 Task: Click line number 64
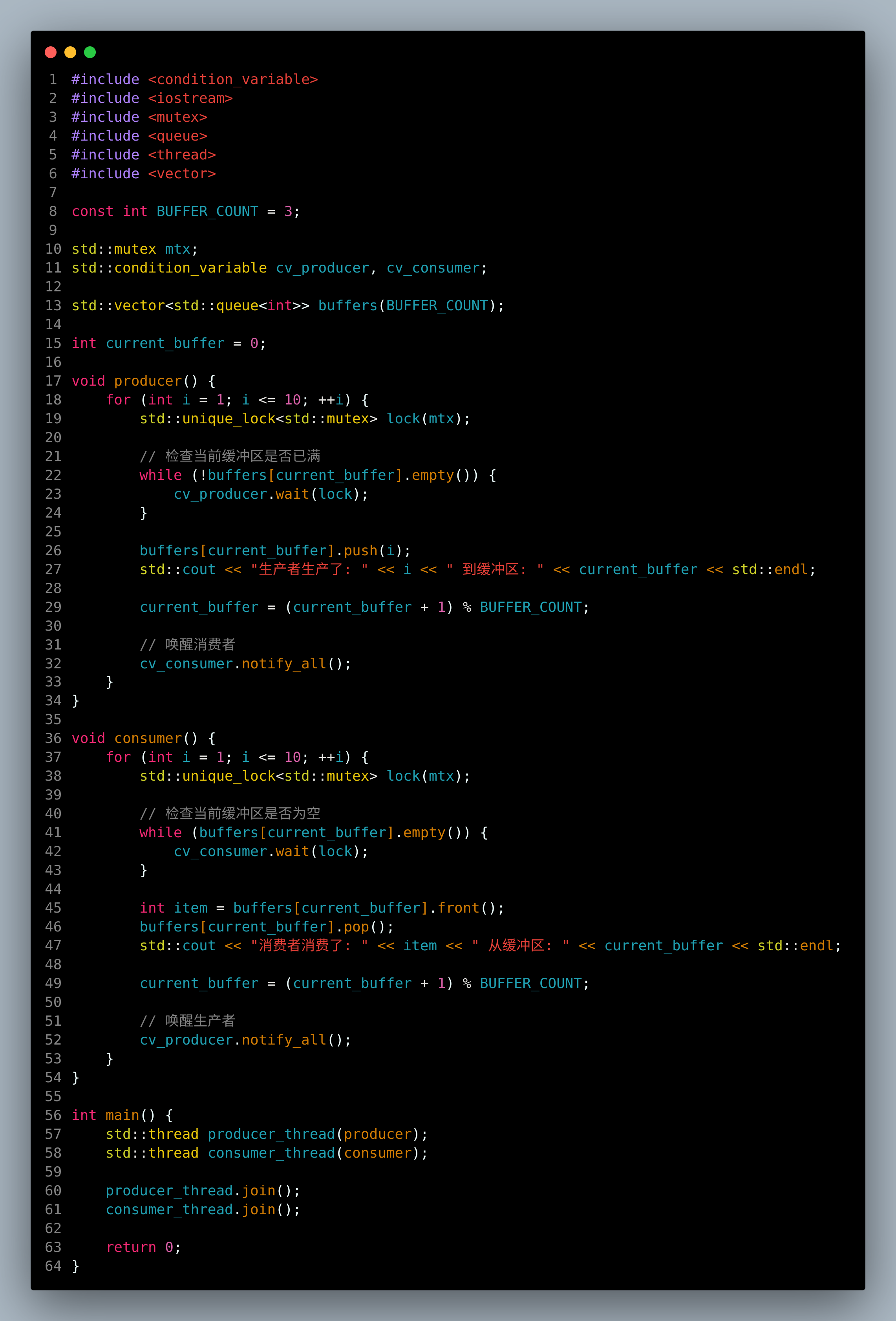[x=53, y=1266]
